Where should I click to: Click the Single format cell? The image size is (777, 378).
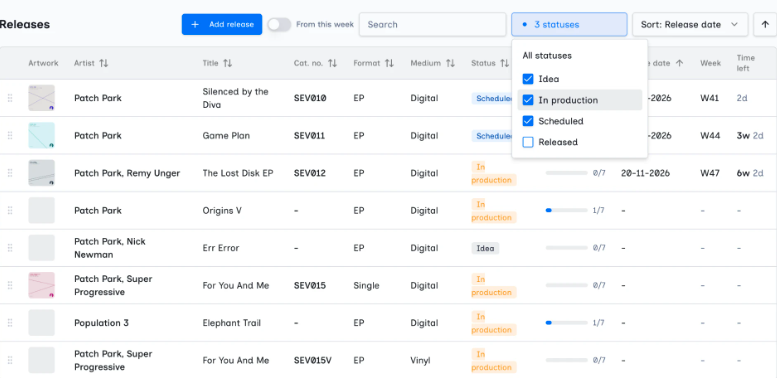point(366,285)
